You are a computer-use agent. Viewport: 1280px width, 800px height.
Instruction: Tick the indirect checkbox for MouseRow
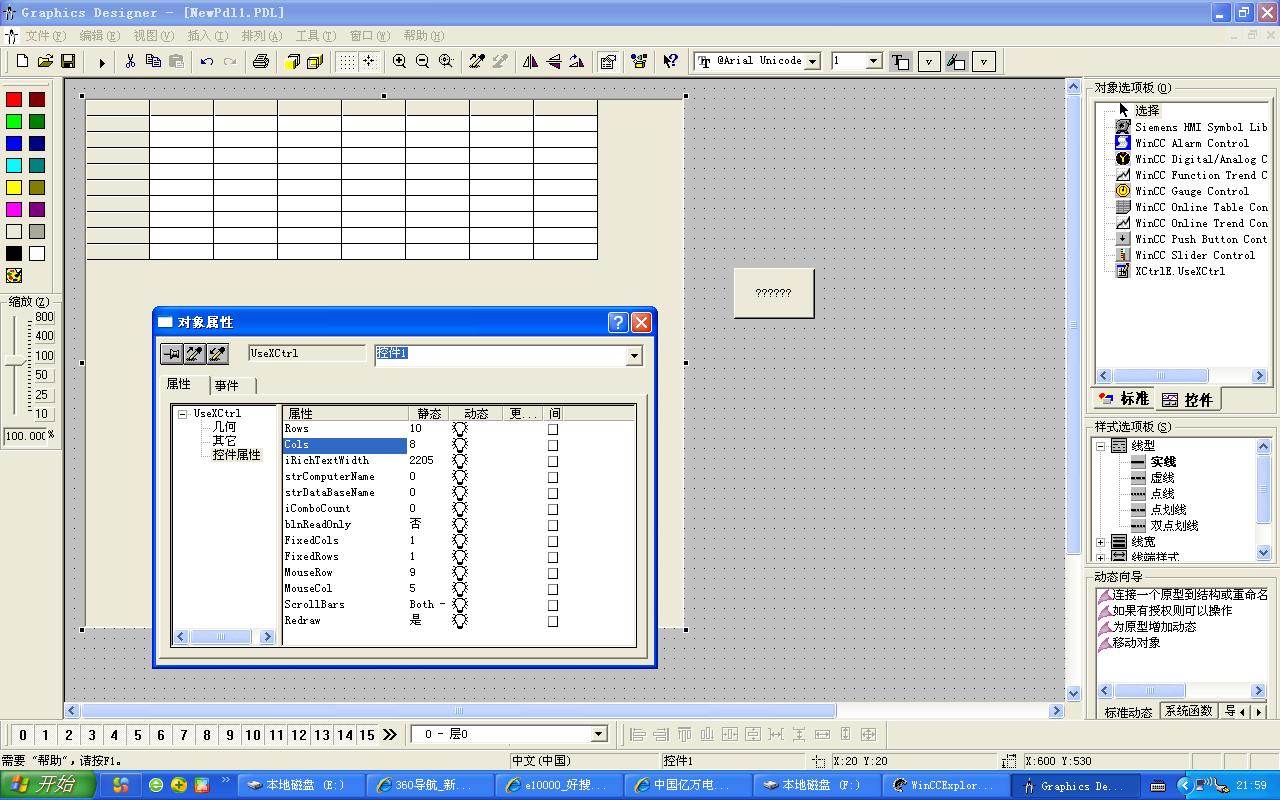(x=553, y=573)
